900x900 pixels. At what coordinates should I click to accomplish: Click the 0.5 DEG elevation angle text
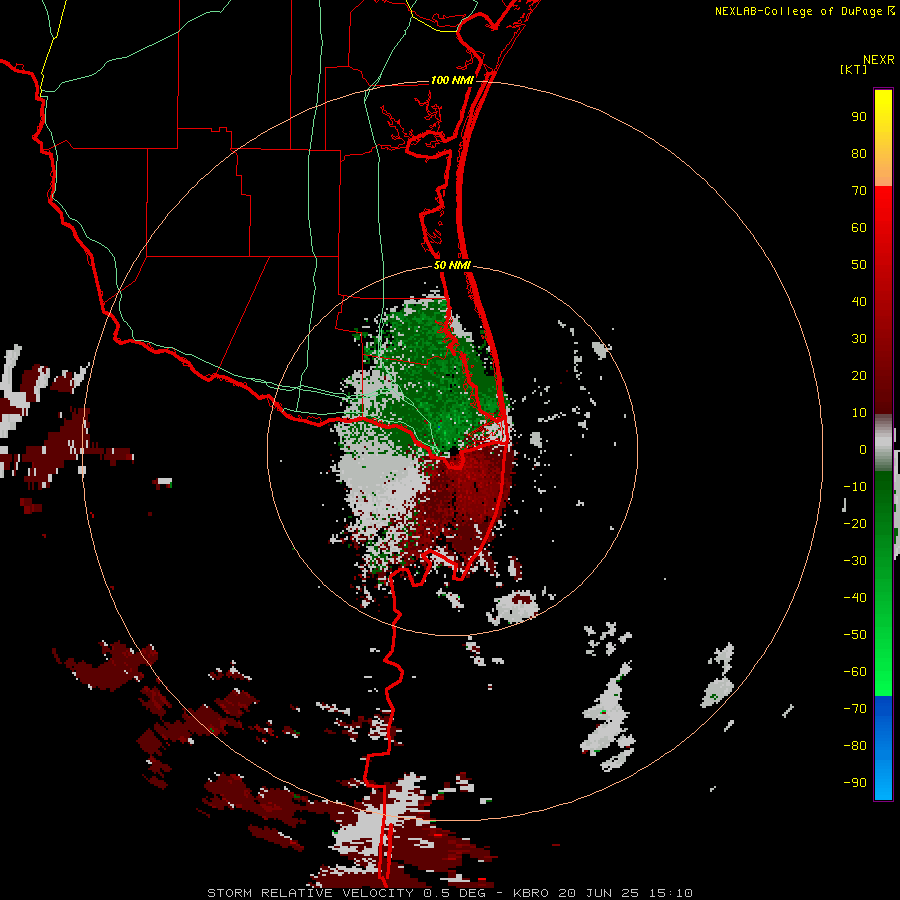tap(454, 893)
